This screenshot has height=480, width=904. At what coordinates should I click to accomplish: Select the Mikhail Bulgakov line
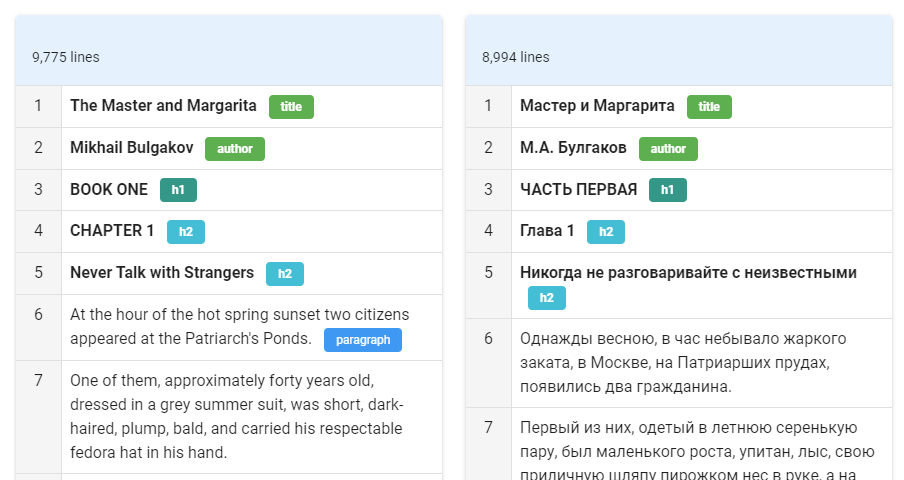[131, 148]
